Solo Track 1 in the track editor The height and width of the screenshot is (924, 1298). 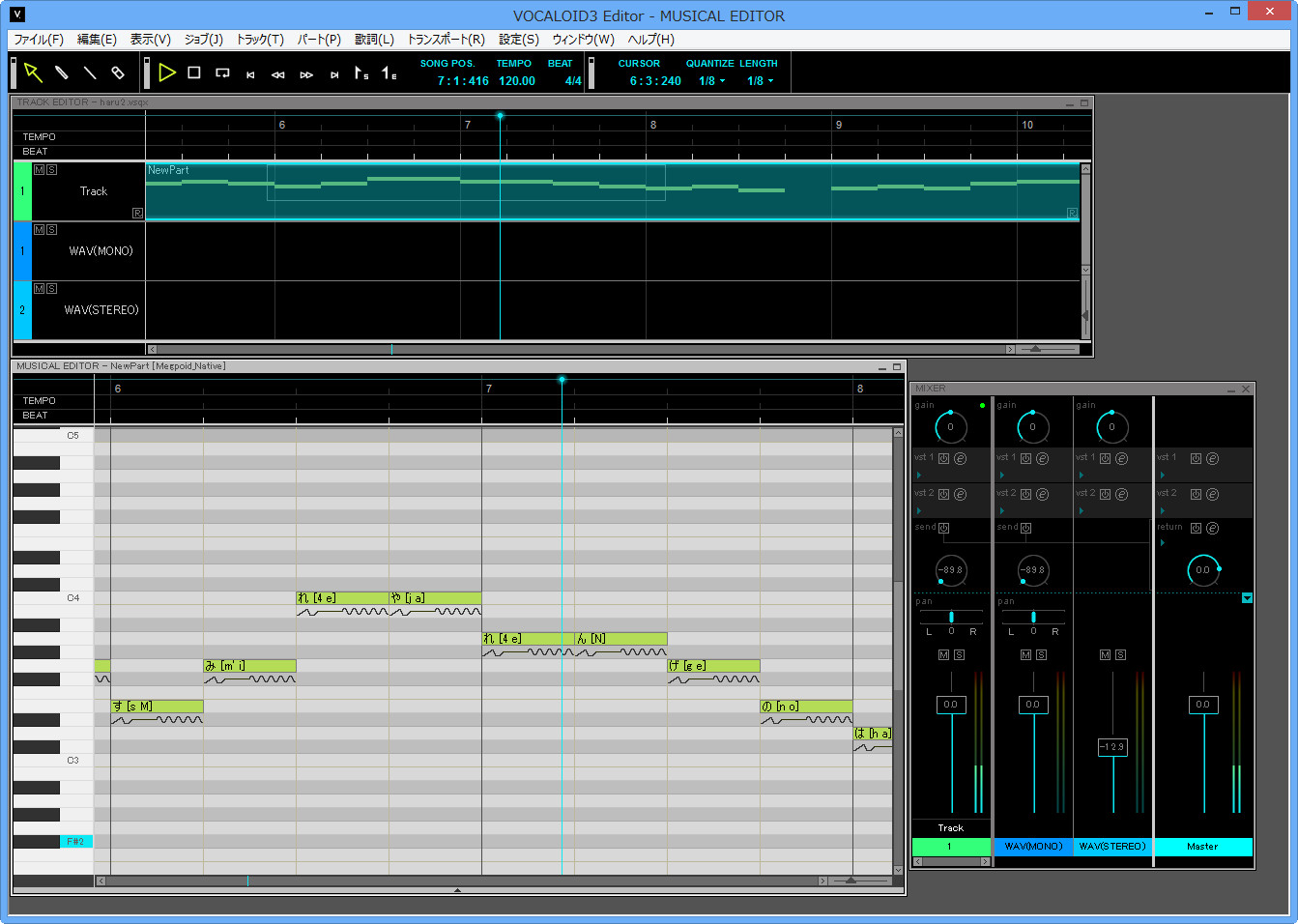[51, 169]
